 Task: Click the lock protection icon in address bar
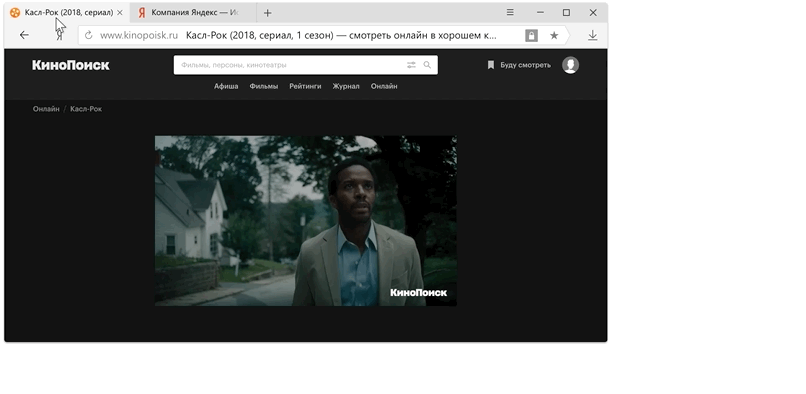[x=531, y=35]
